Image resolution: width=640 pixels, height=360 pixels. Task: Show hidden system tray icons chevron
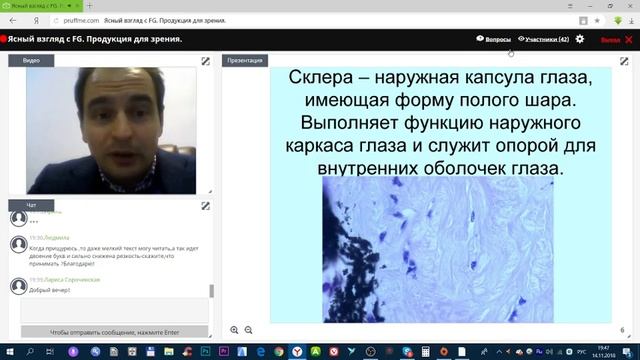pos(499,351)
